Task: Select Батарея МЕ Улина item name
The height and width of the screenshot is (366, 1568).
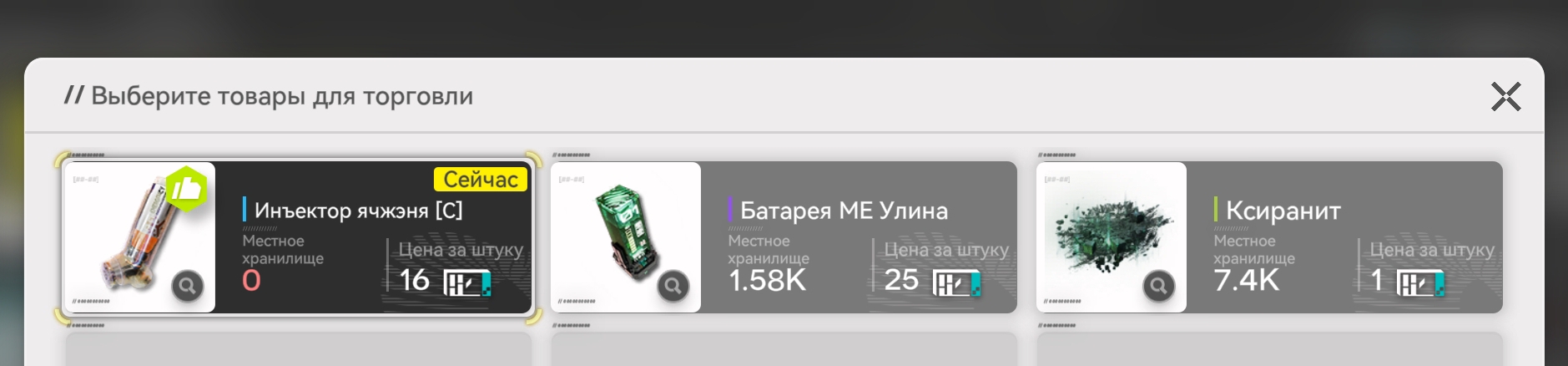Action: click(x=844, y=210)
